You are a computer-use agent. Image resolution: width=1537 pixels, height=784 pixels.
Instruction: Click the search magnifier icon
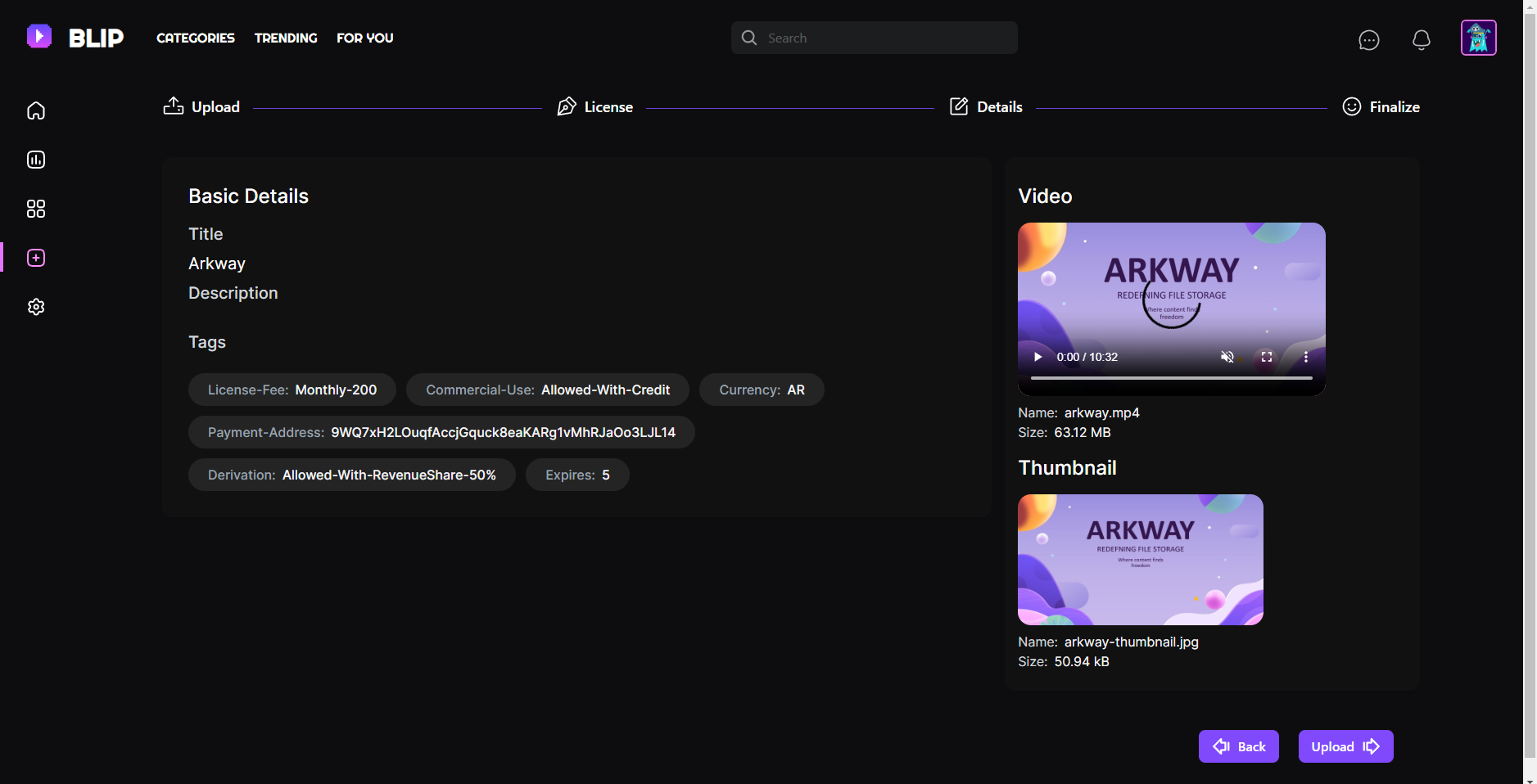click(x=749, y=38)
